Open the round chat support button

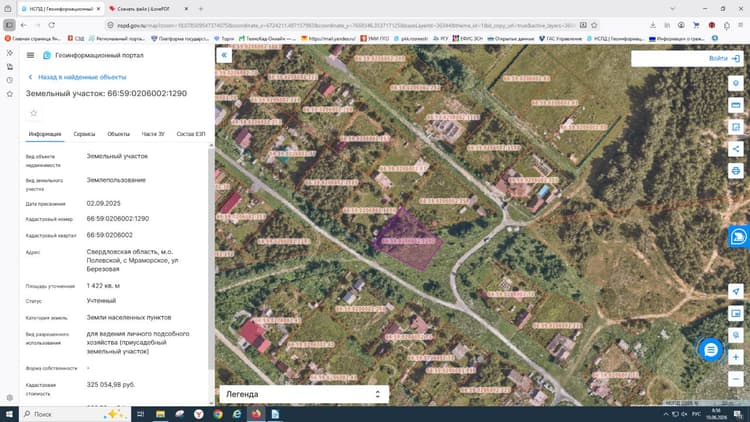[x=711, y=350]
